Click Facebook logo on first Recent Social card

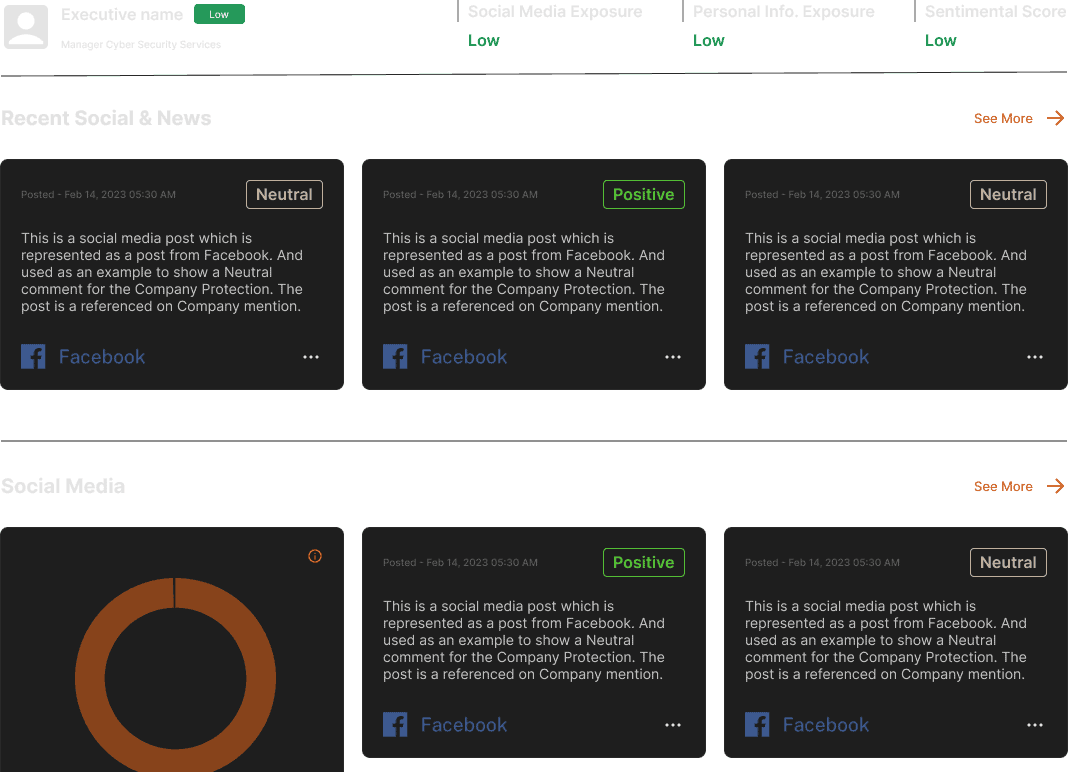pyautogui.click(x=33, y=356)
